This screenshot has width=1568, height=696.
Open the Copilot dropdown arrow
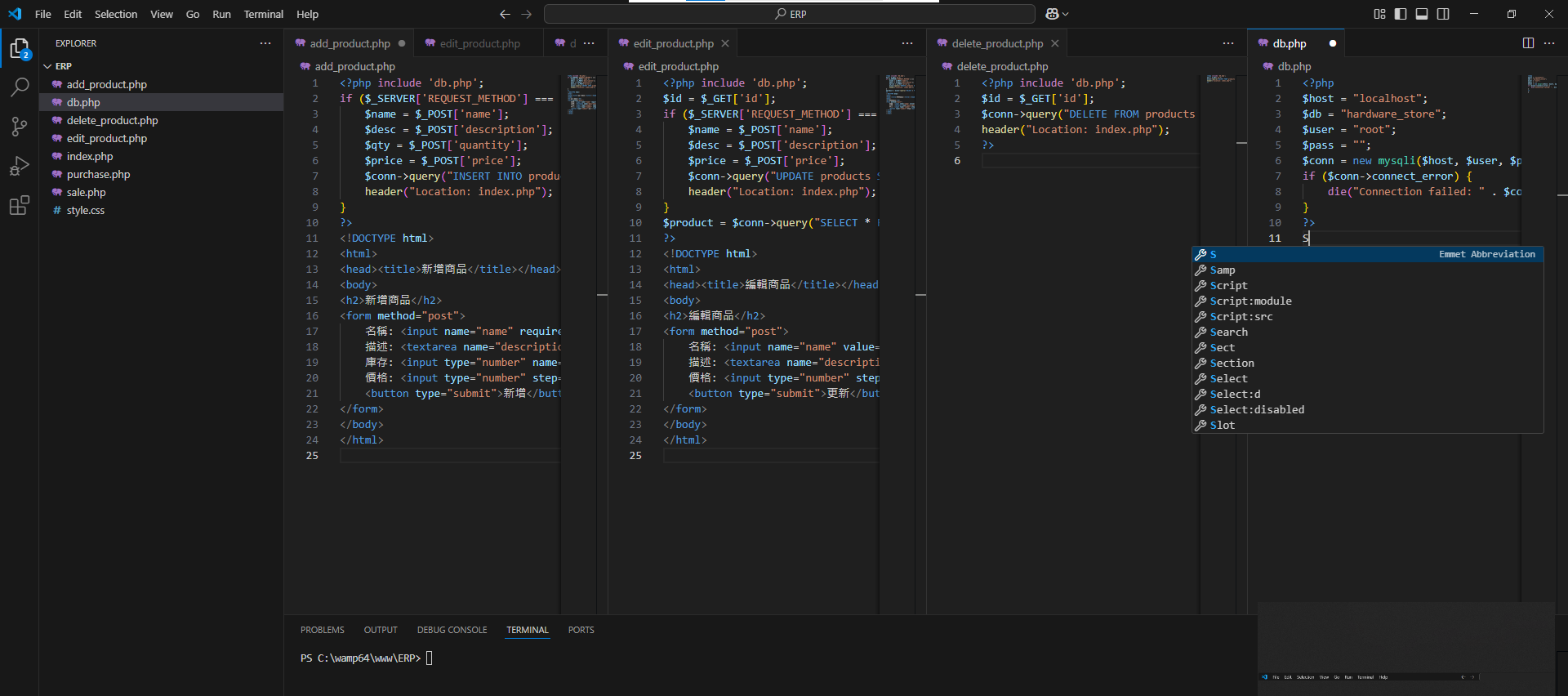[x=1066, y=14]
